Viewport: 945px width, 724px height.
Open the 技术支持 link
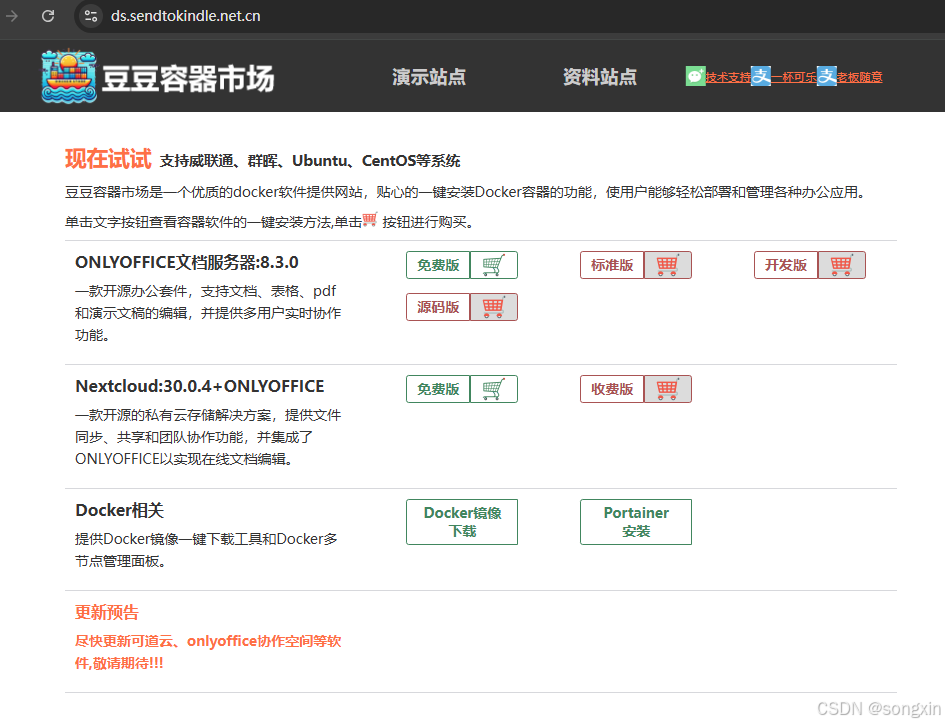(728, 77)
